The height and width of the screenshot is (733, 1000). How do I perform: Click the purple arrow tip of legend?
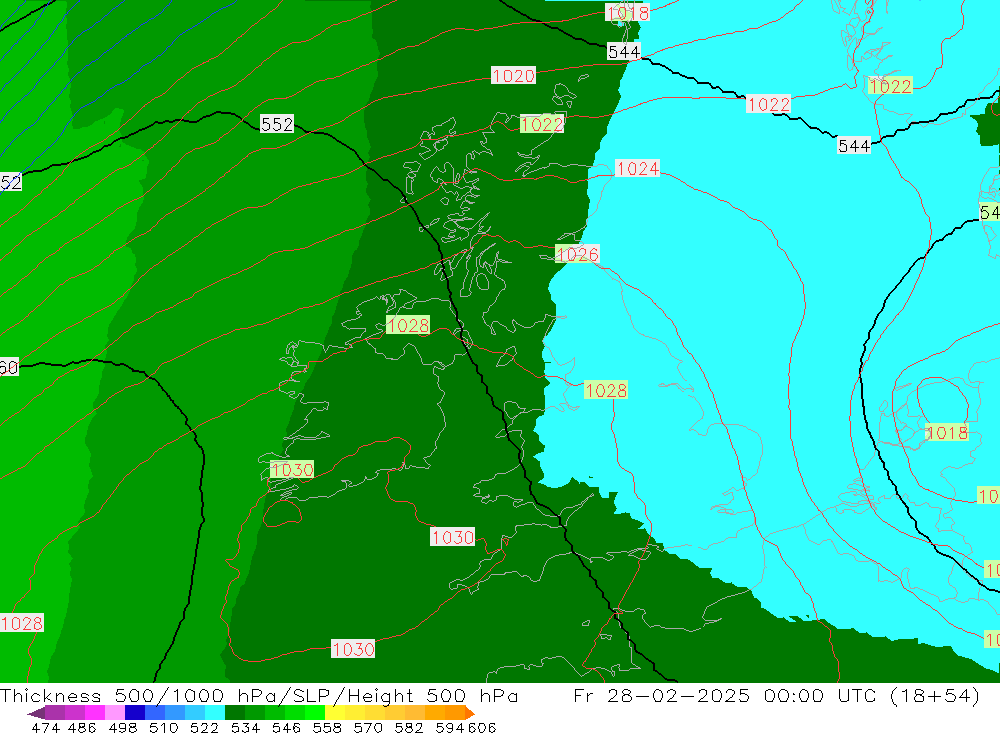coord(36,713)
